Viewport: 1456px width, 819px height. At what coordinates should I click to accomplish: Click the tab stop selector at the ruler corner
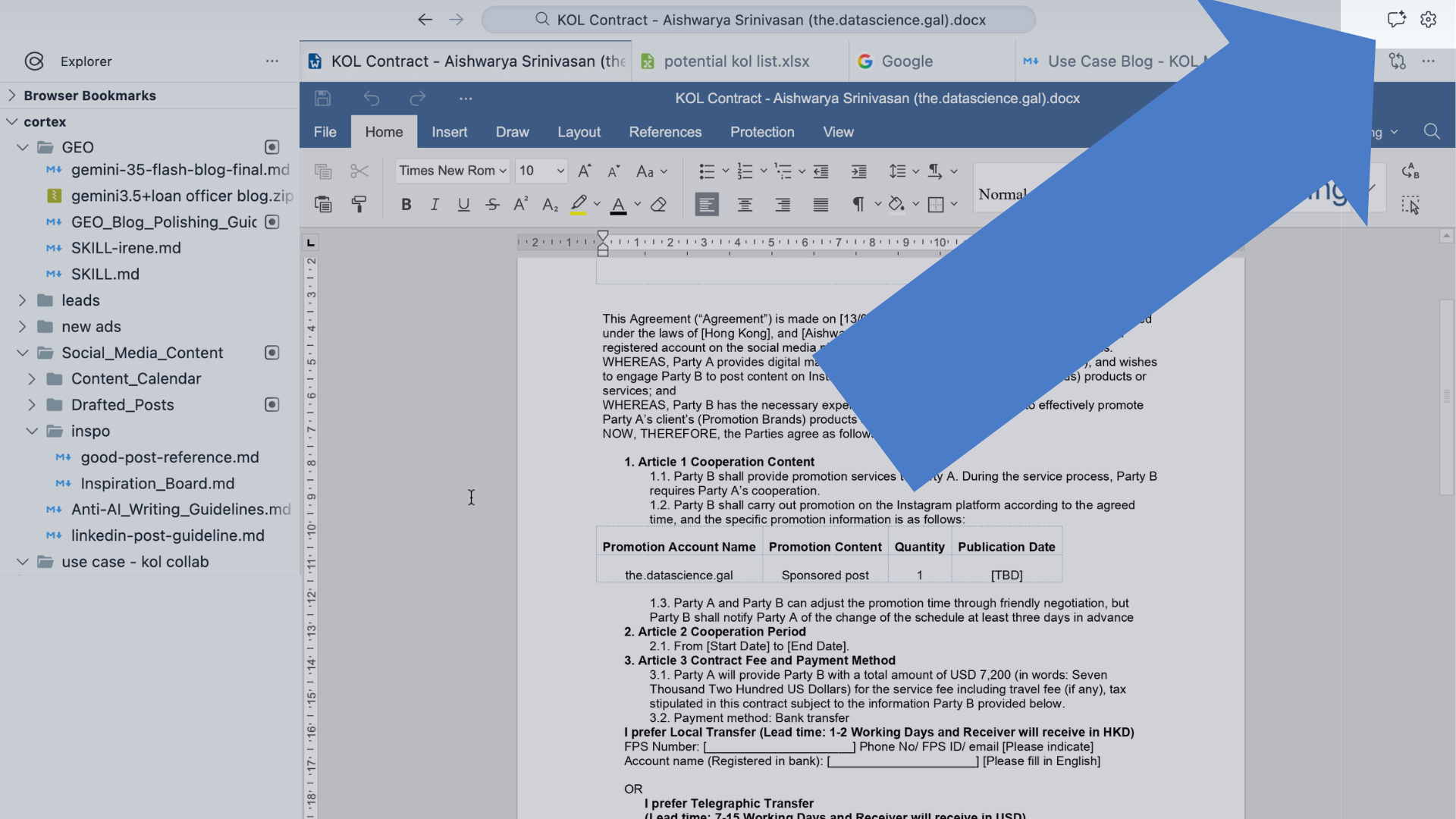tap(310, 243)
